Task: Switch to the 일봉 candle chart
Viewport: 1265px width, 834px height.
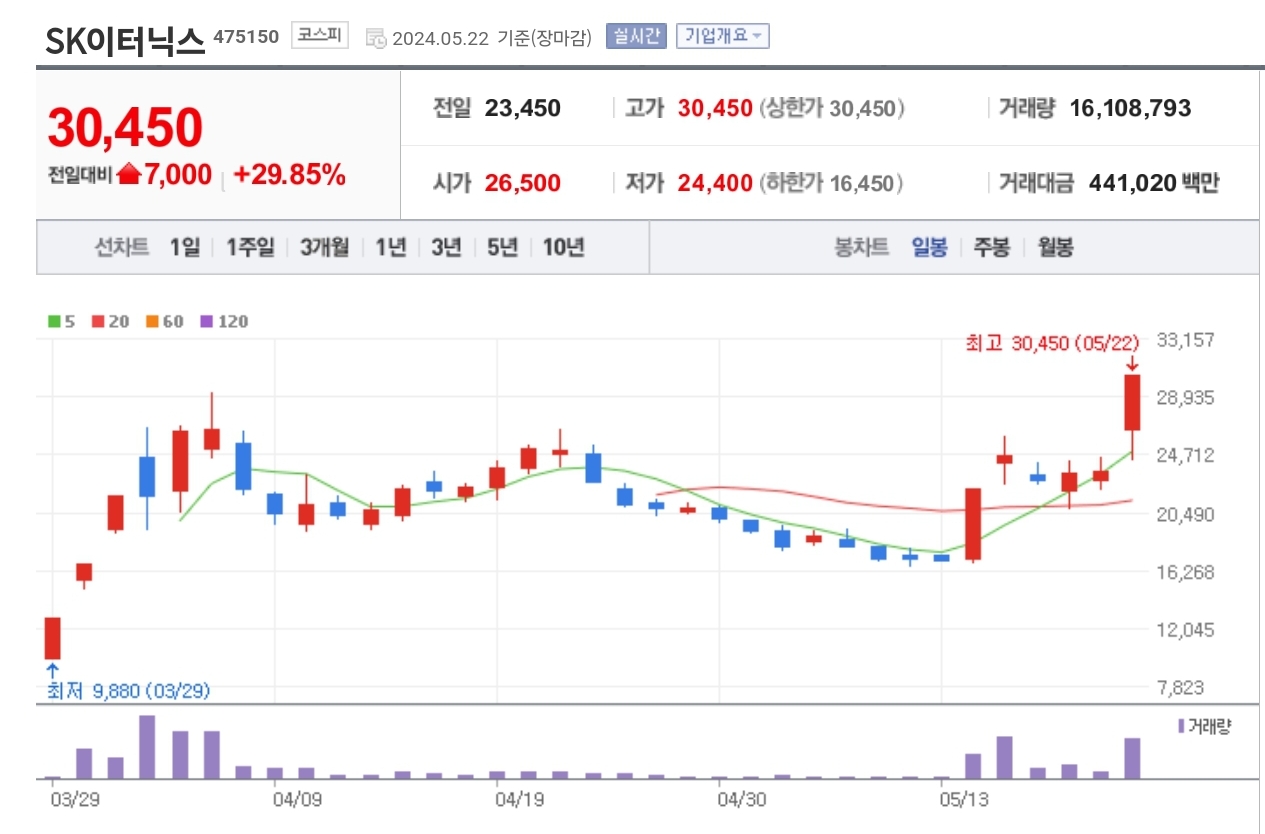Action: tap(929, 247)
